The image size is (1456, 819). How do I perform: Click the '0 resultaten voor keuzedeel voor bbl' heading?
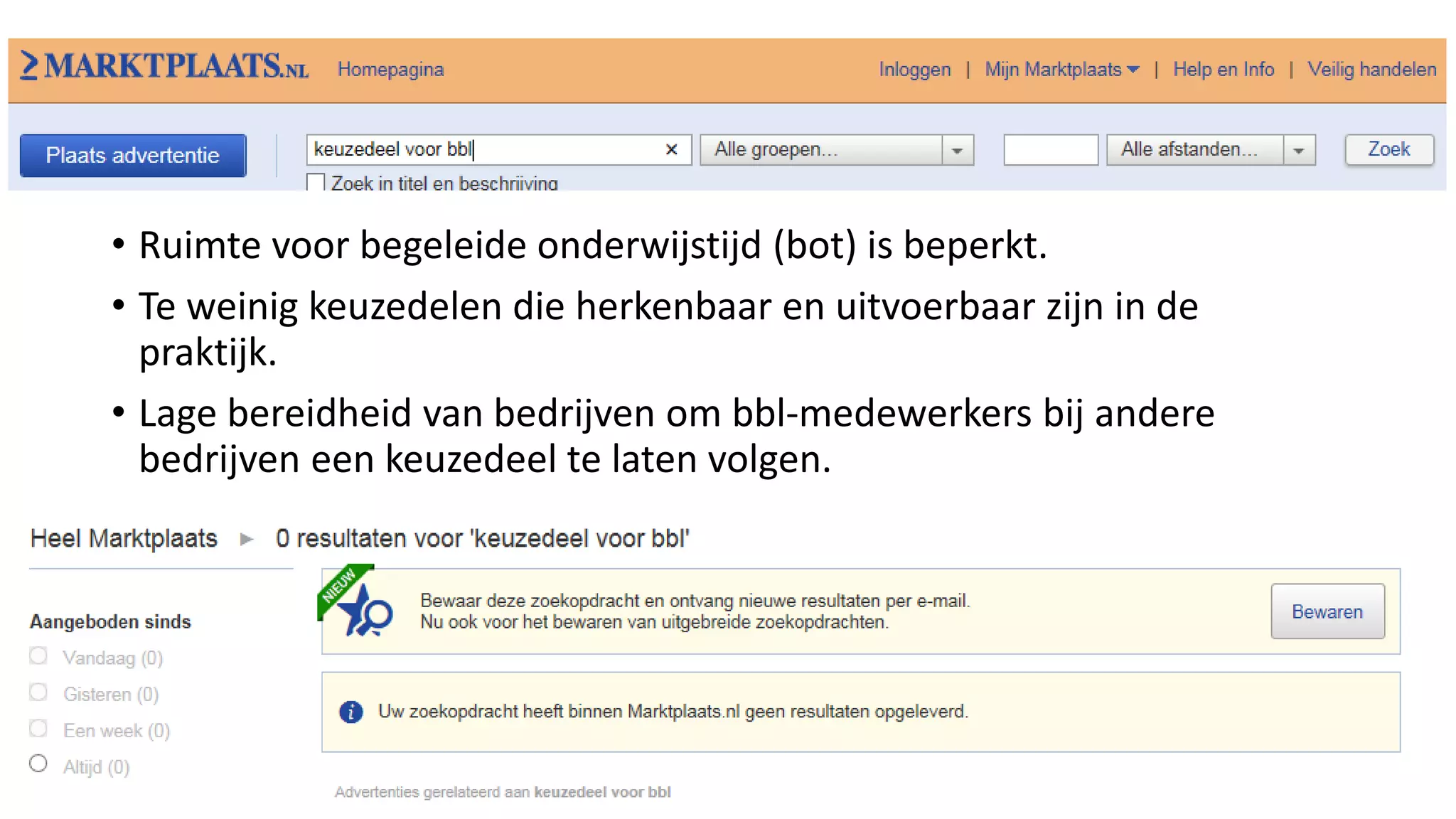(482, 539)
